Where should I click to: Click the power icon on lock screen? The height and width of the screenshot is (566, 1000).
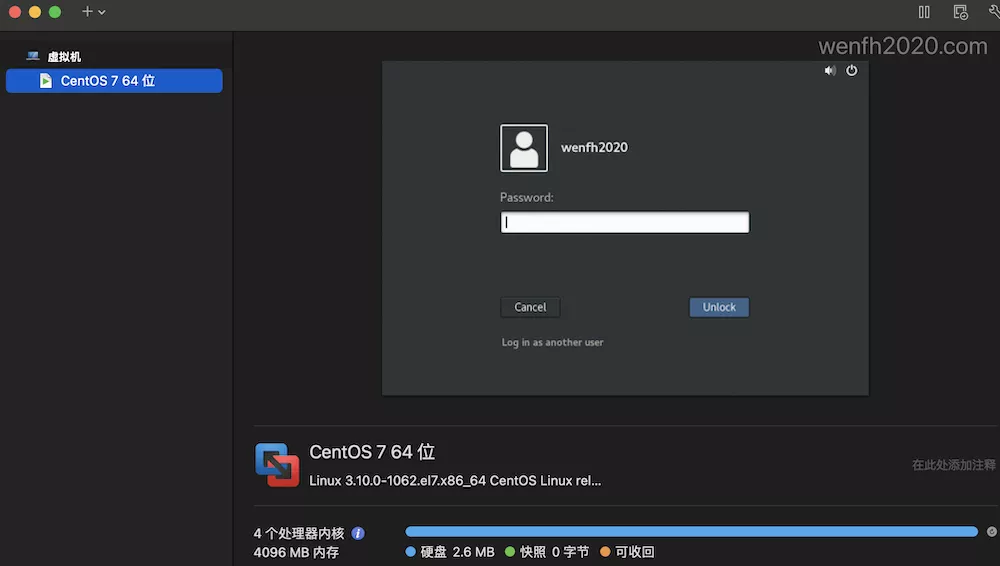[x=852, y=71]
